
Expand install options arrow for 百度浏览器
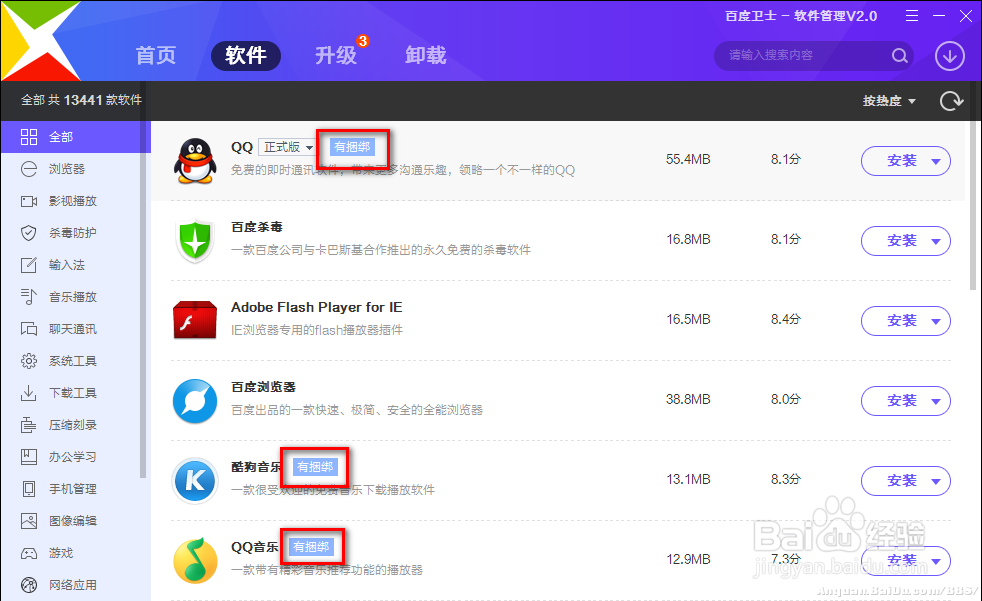click(x=936, y=401)
